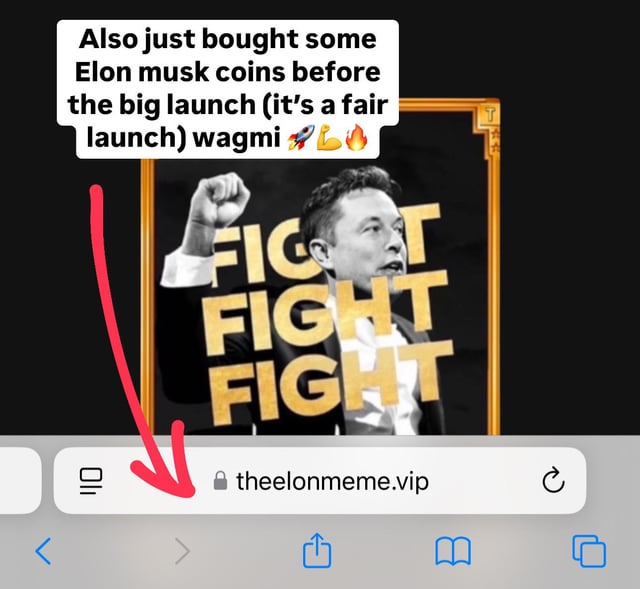Select the theelonmeme.vip address text
640x589 pixels.
click(x=332, y=481)
